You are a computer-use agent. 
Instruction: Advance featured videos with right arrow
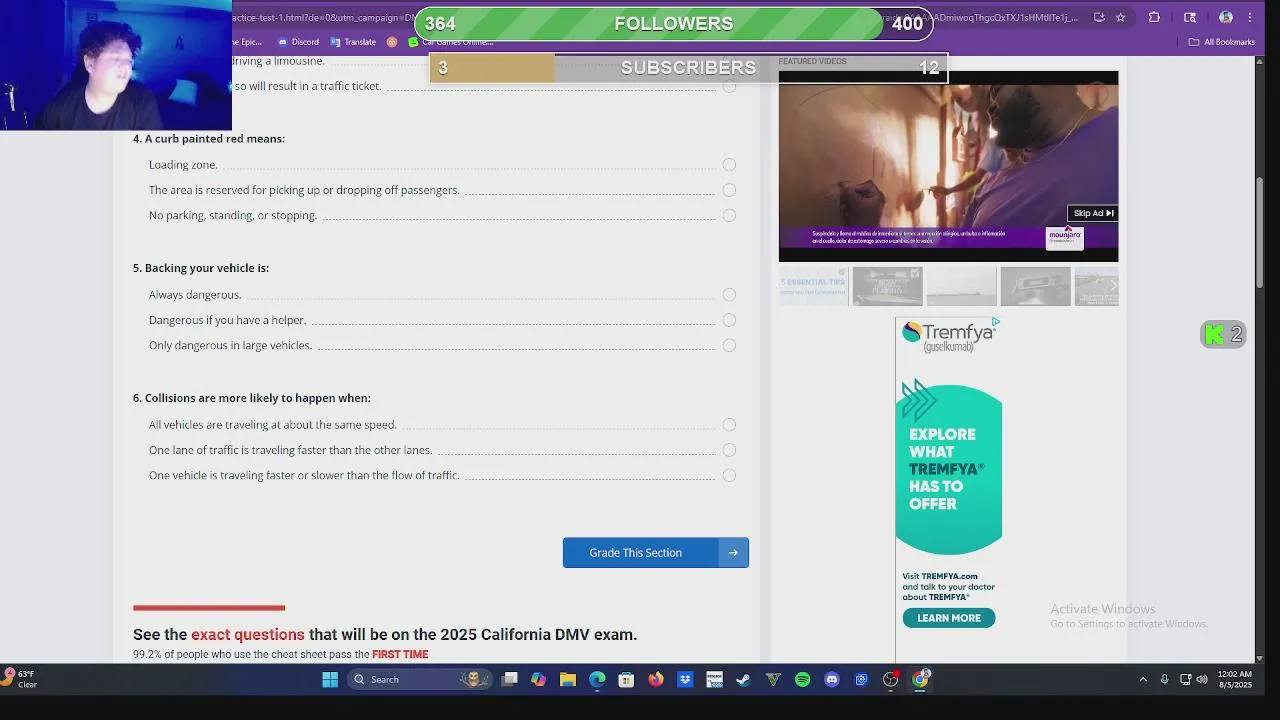(1112, 286)
